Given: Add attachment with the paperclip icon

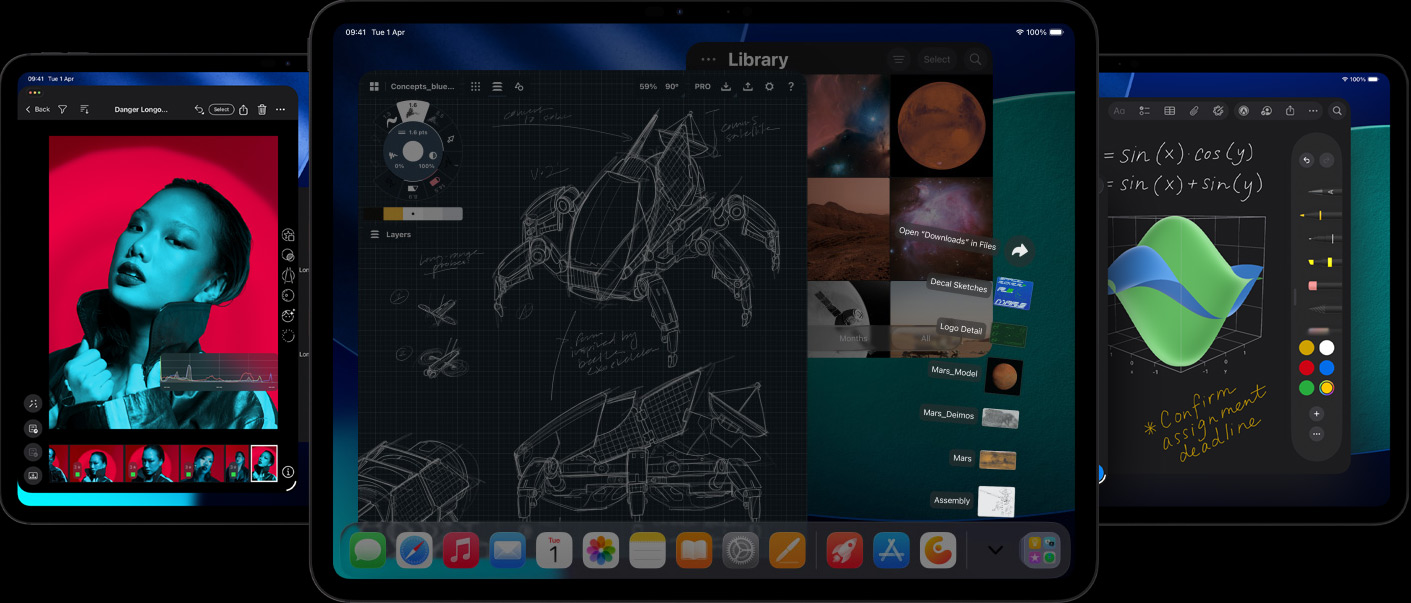Looking at the screenshot, I should pos(1193,111).
